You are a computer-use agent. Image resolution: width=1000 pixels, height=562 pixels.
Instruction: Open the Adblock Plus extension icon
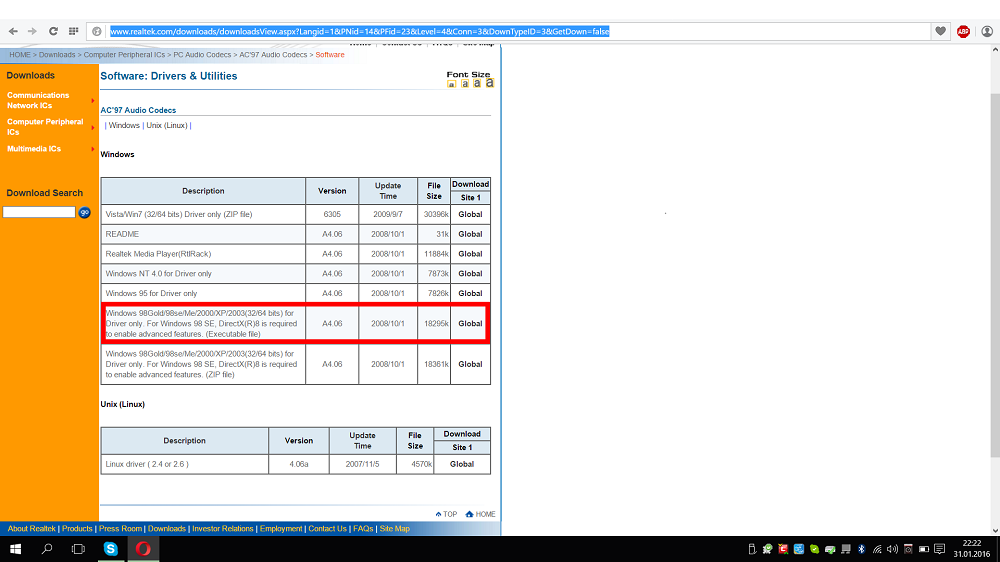point(963,31)
